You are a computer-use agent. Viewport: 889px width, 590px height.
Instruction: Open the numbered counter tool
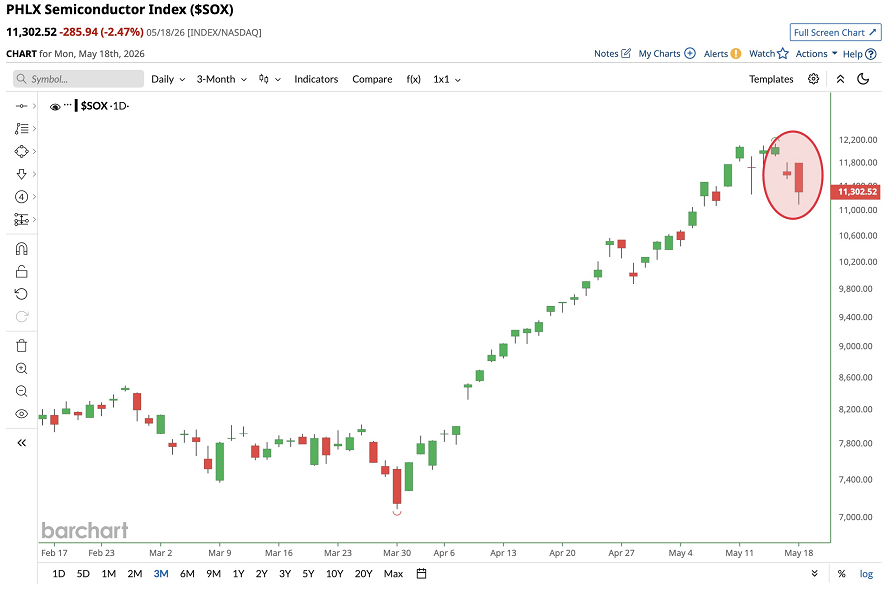pos(21,197)
